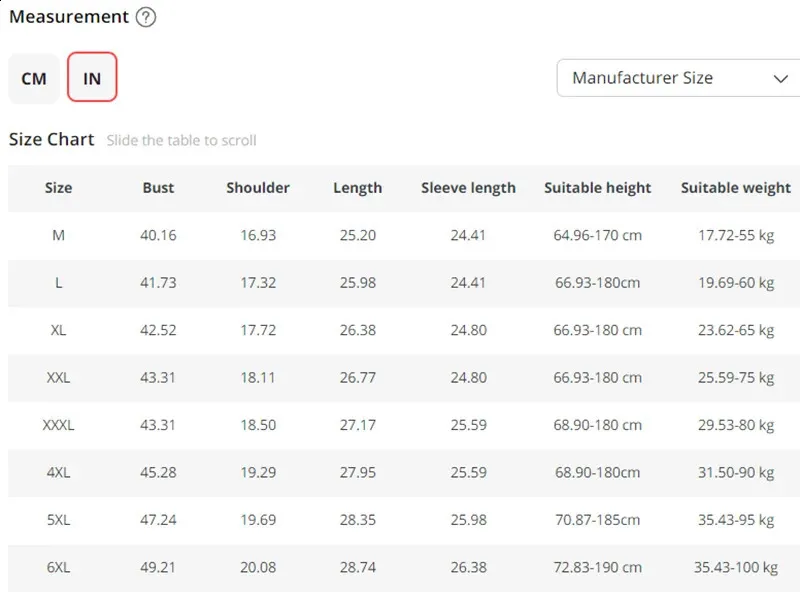Pick the 5XL size row label
The image size is (800, 594).
pos(59,520)
